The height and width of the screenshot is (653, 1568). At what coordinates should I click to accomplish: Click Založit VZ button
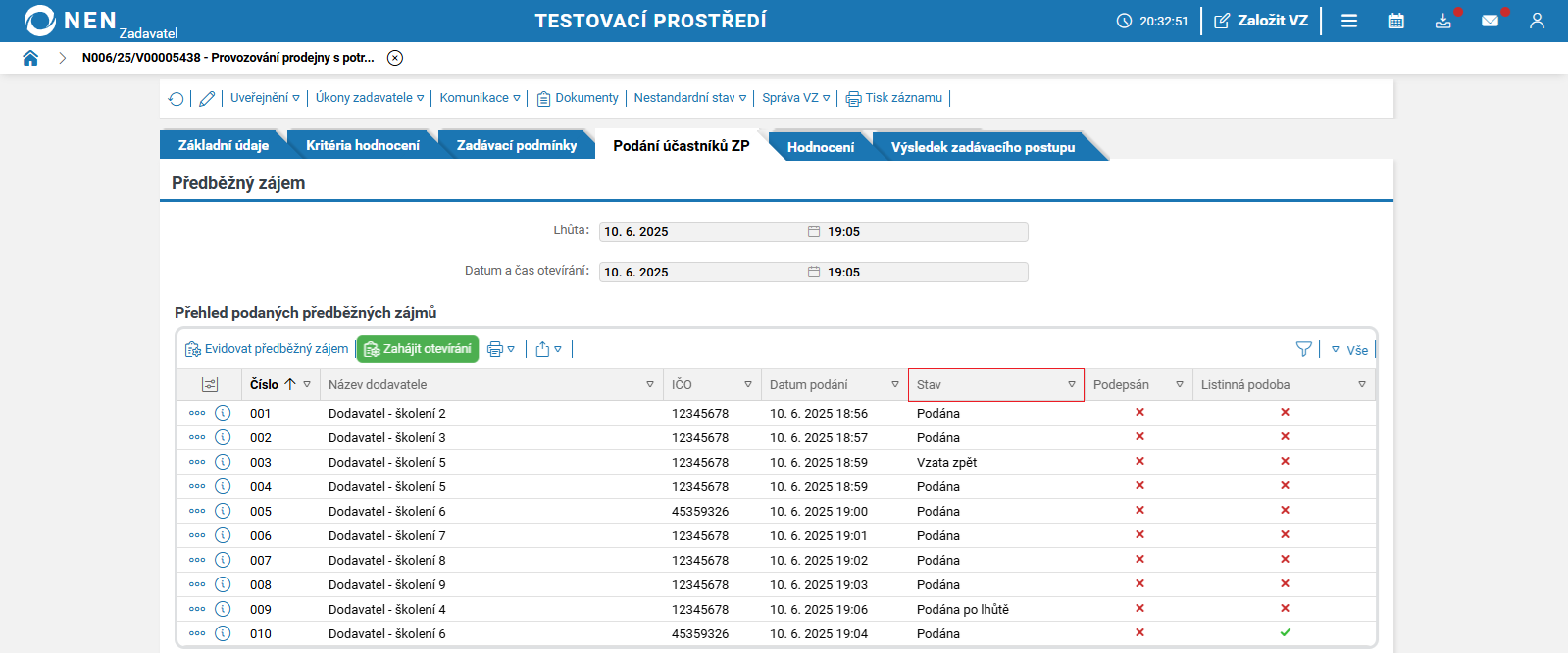click(x=1261, y=21)
